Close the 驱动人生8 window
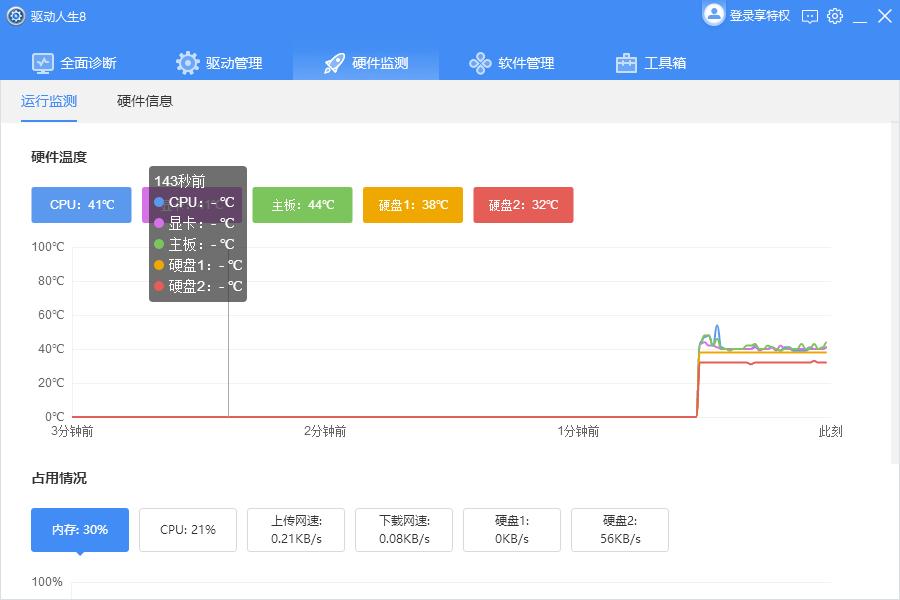900x600 pixels. pos(885,16)
